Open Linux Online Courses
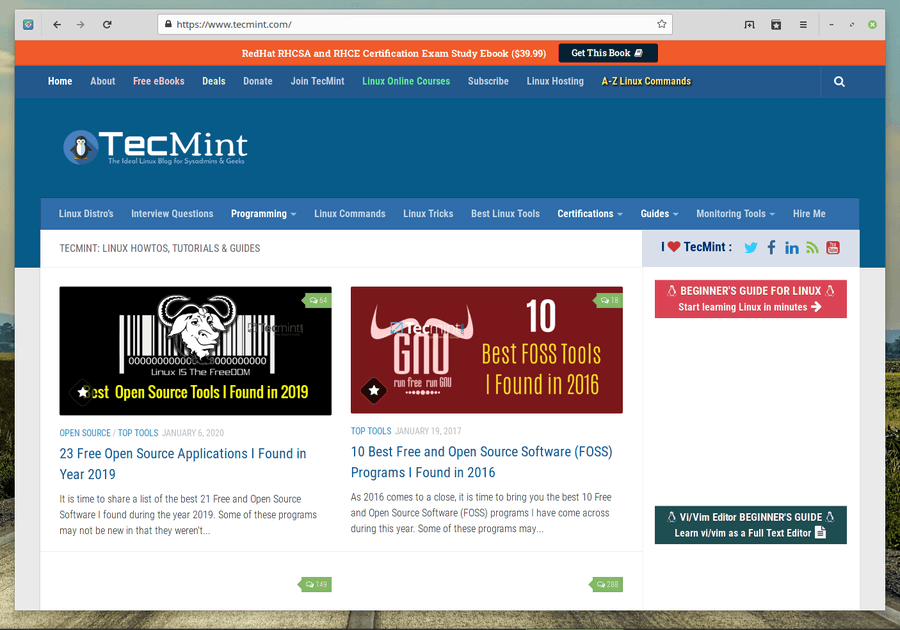Image resolution: width=900 pixels, height=630 pixels. coord(406,81)
